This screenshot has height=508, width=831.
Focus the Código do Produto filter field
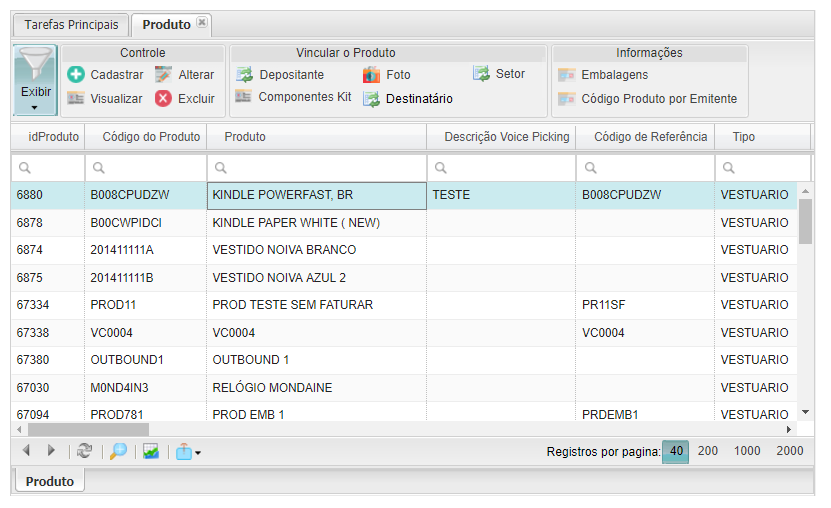(146, 168)
